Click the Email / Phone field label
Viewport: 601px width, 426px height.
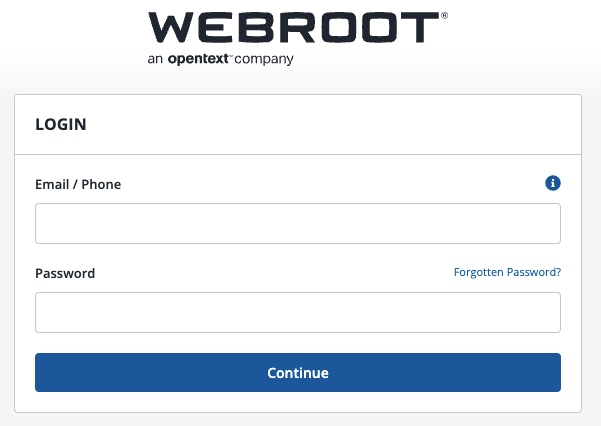pyautogui.click(x=78, y=184)
